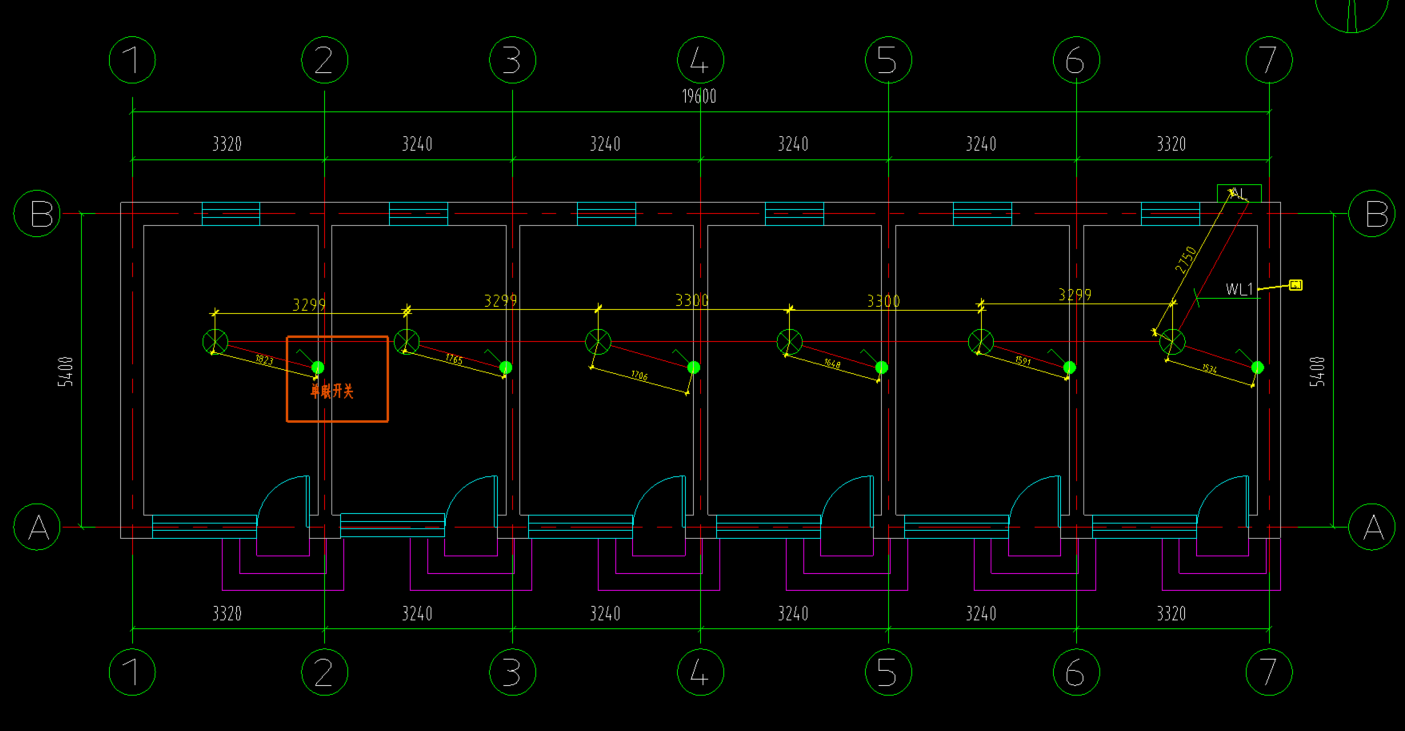Select yellow tag attached to WL1 label

click(x=1296, y=285)
